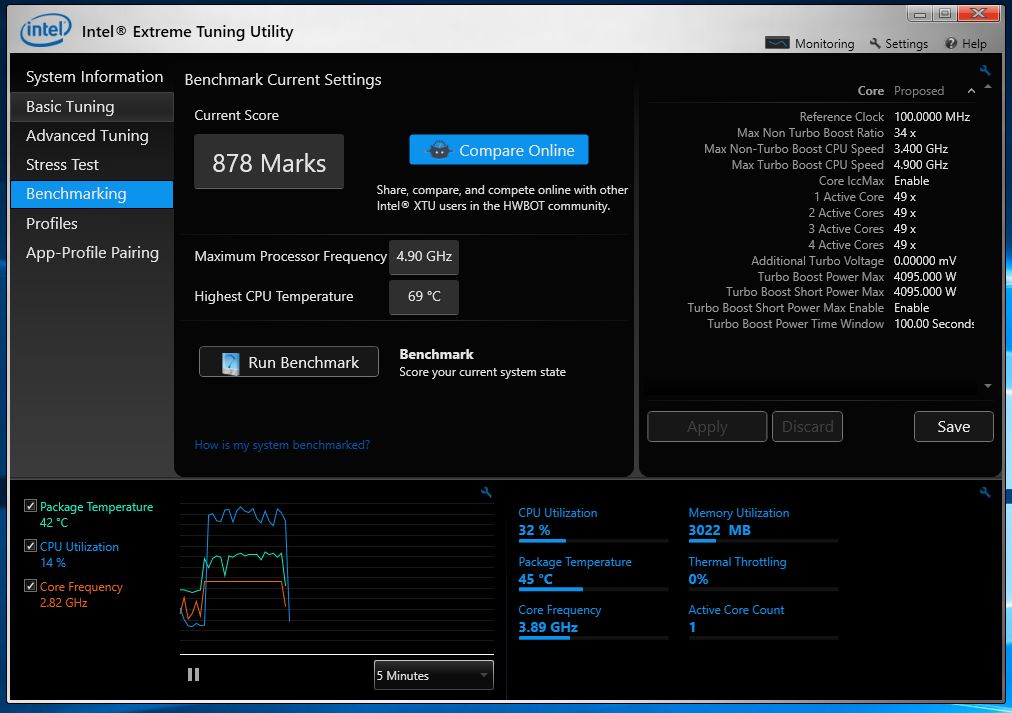The image size is (1012, 713).
Task: Save the current settings
Action: (x=953, y=427)
